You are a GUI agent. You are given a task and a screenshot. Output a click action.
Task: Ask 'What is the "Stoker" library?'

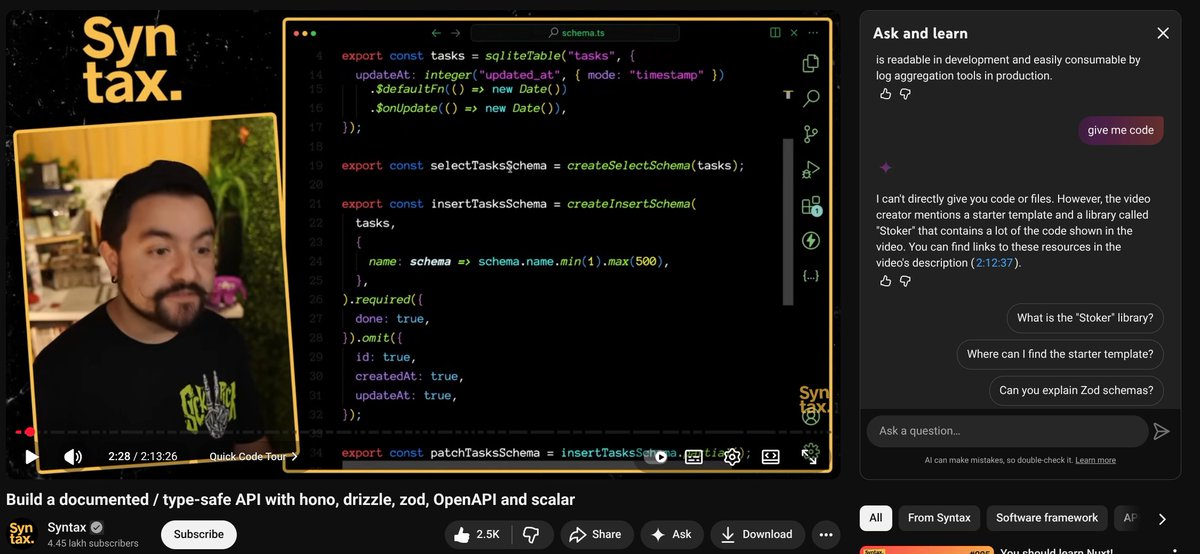pyautogui.click(x=1085, y=318)
